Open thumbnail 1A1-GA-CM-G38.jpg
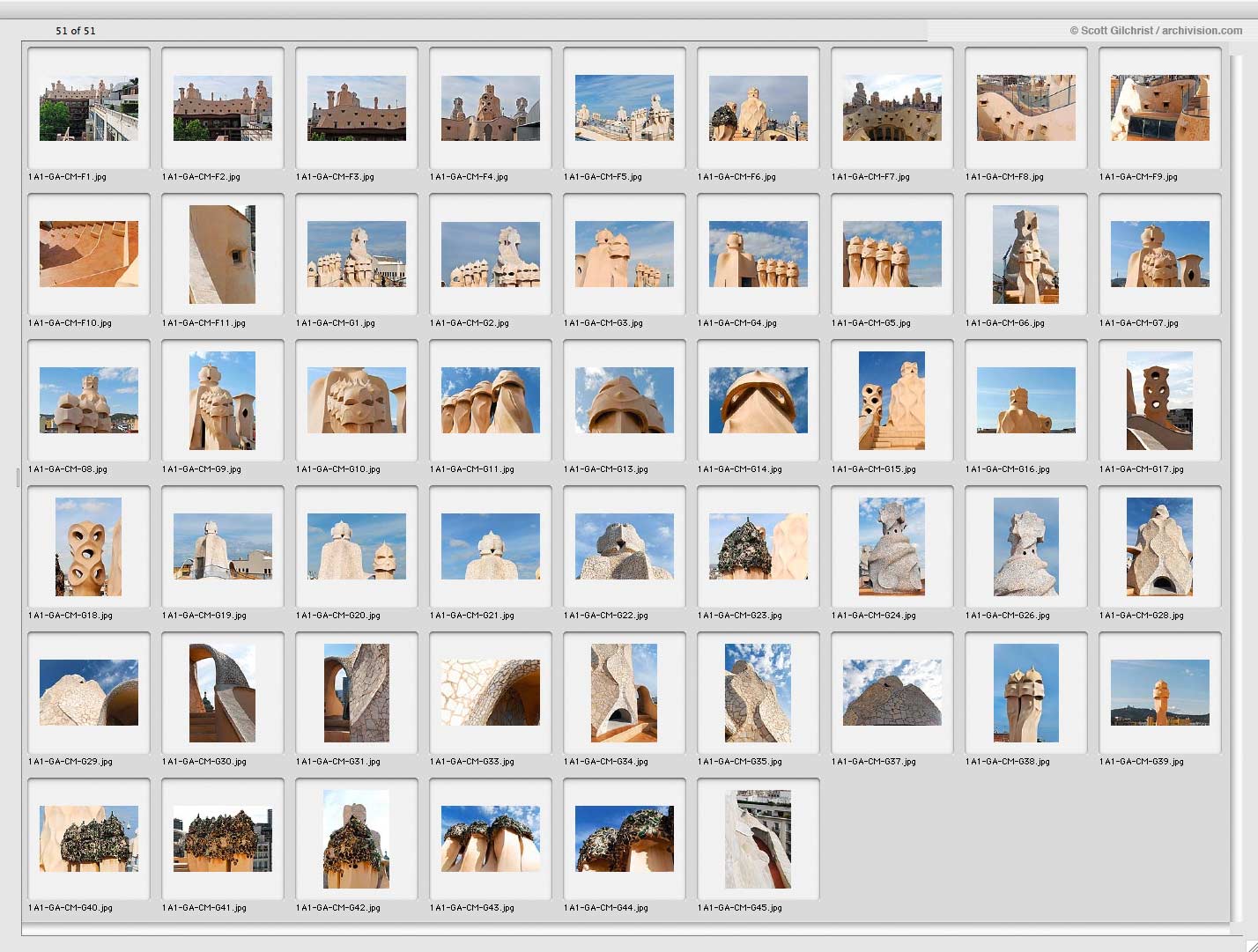Screen dimensions: 1258x952 [x=1026, y=693]
